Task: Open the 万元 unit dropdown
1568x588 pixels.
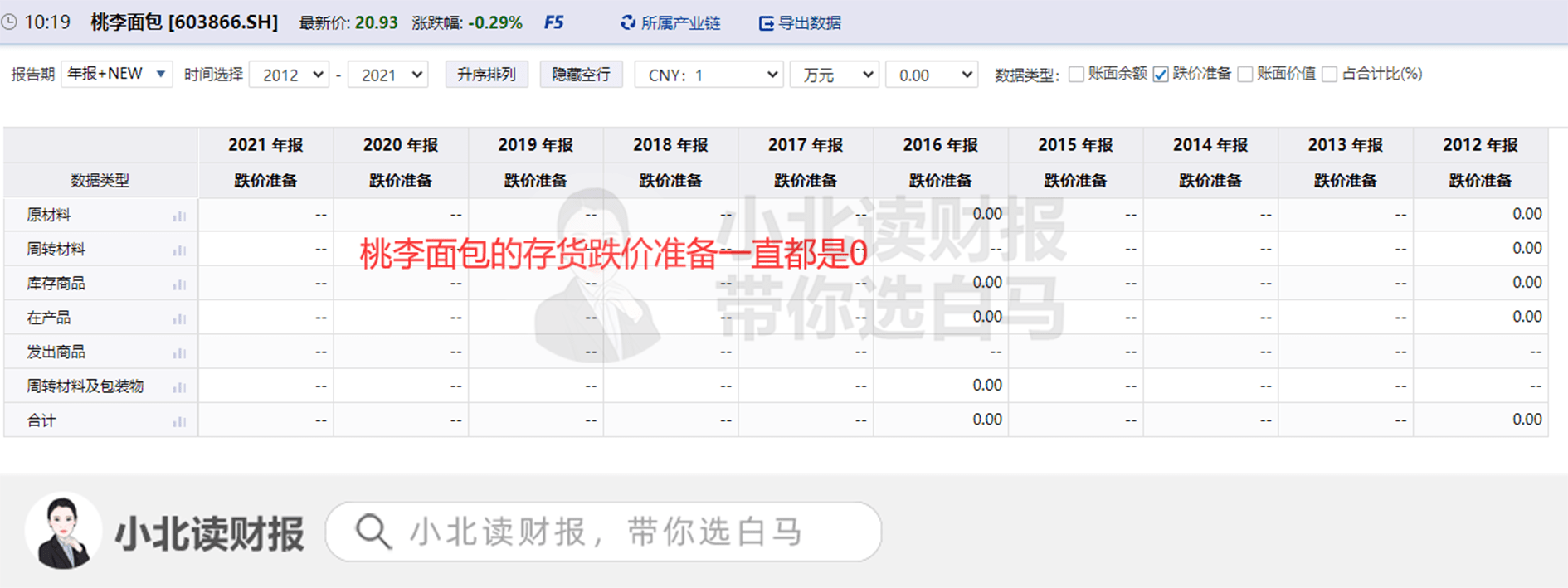Action: (834, 75)
